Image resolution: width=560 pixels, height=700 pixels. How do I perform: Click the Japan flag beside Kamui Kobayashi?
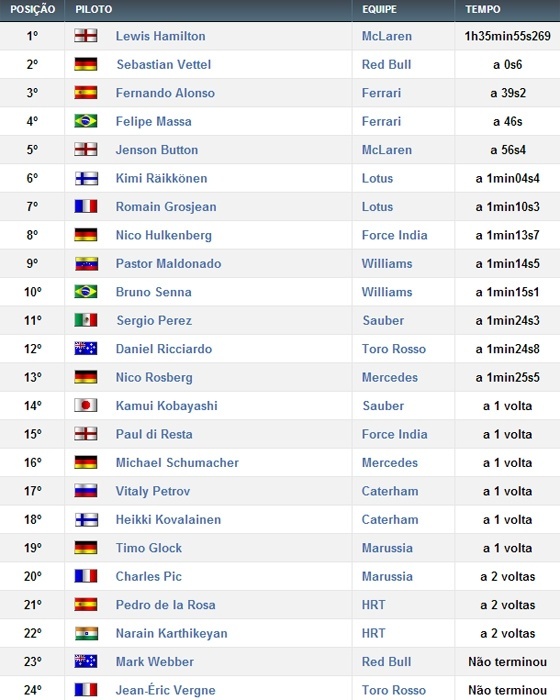tap(86, 405)
